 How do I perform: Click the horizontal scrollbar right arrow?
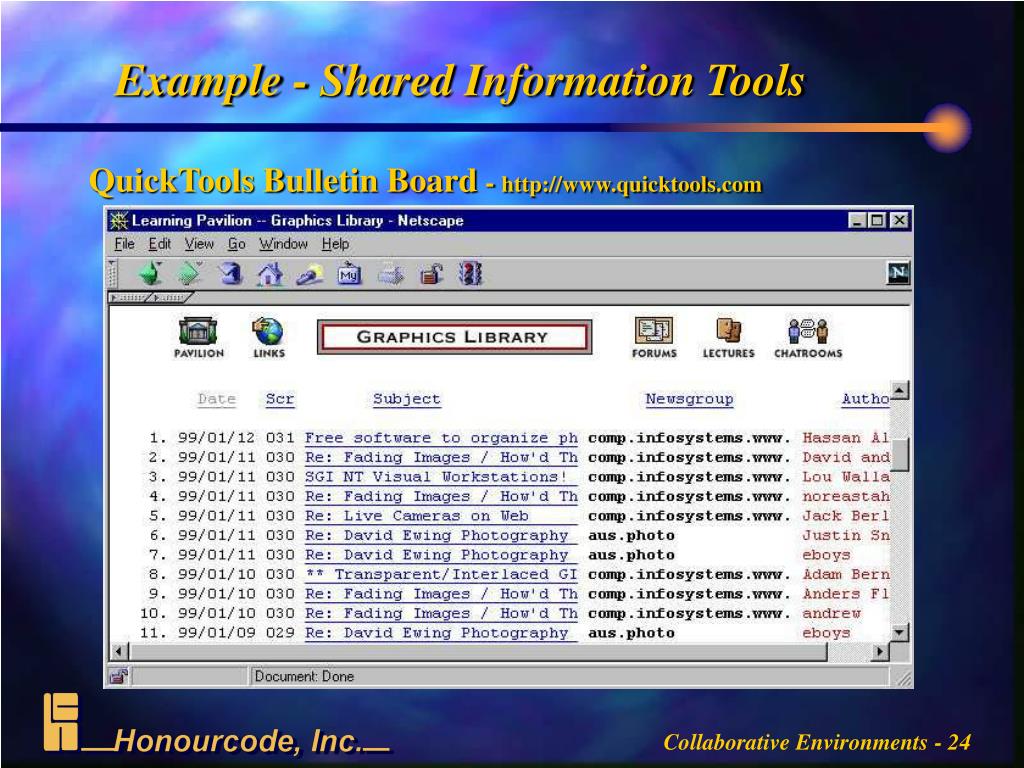[x=880, y=651]
